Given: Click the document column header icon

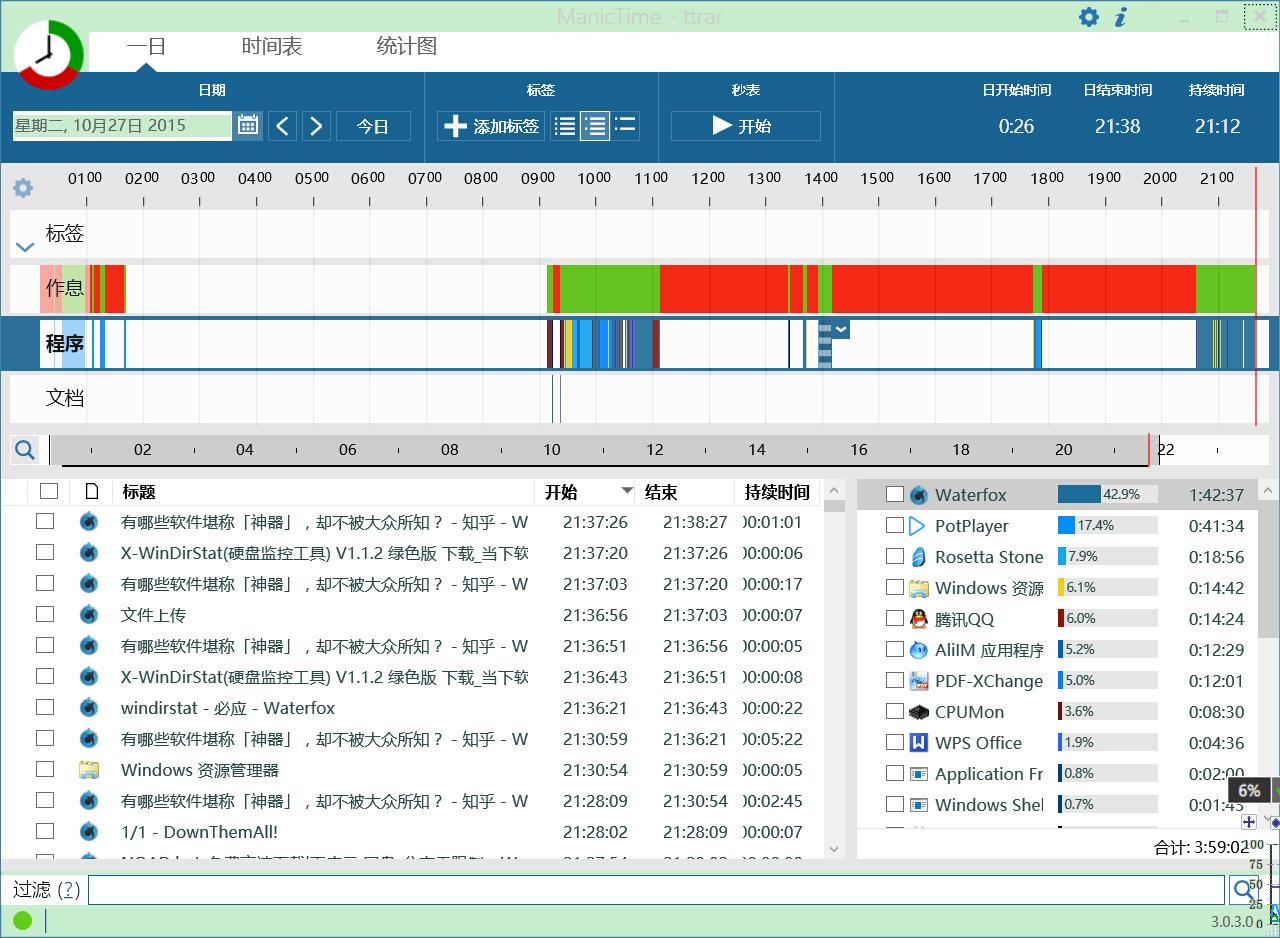Looking at the screenshot, I should click(x=92, y=491).
